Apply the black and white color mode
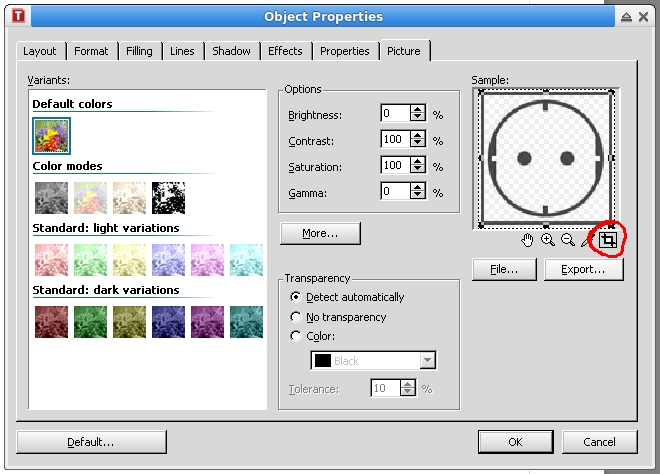 169,197
